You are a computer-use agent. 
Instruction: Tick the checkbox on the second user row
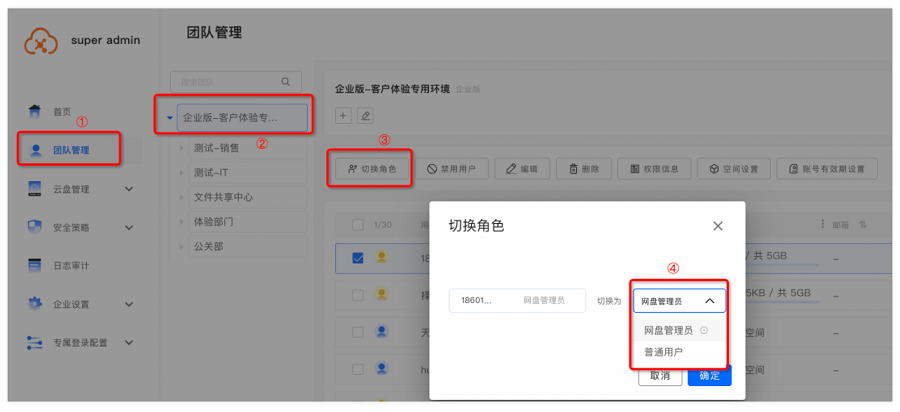357,295
